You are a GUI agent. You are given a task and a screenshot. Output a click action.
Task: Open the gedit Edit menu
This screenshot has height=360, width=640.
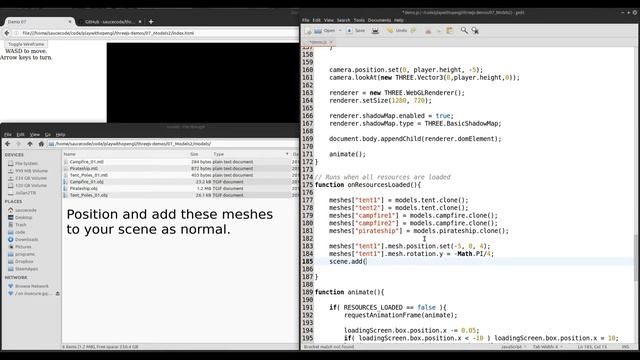pos(317,20)
